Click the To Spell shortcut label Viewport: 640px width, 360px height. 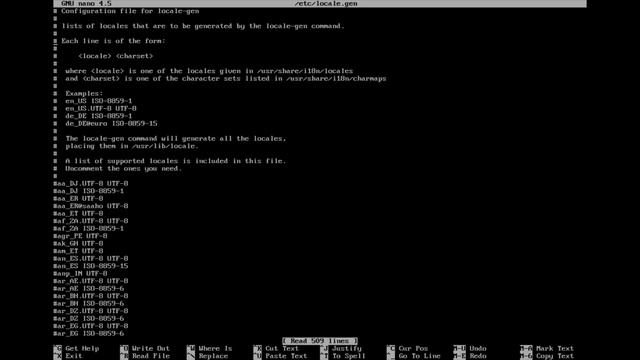[x=349, y=356]
